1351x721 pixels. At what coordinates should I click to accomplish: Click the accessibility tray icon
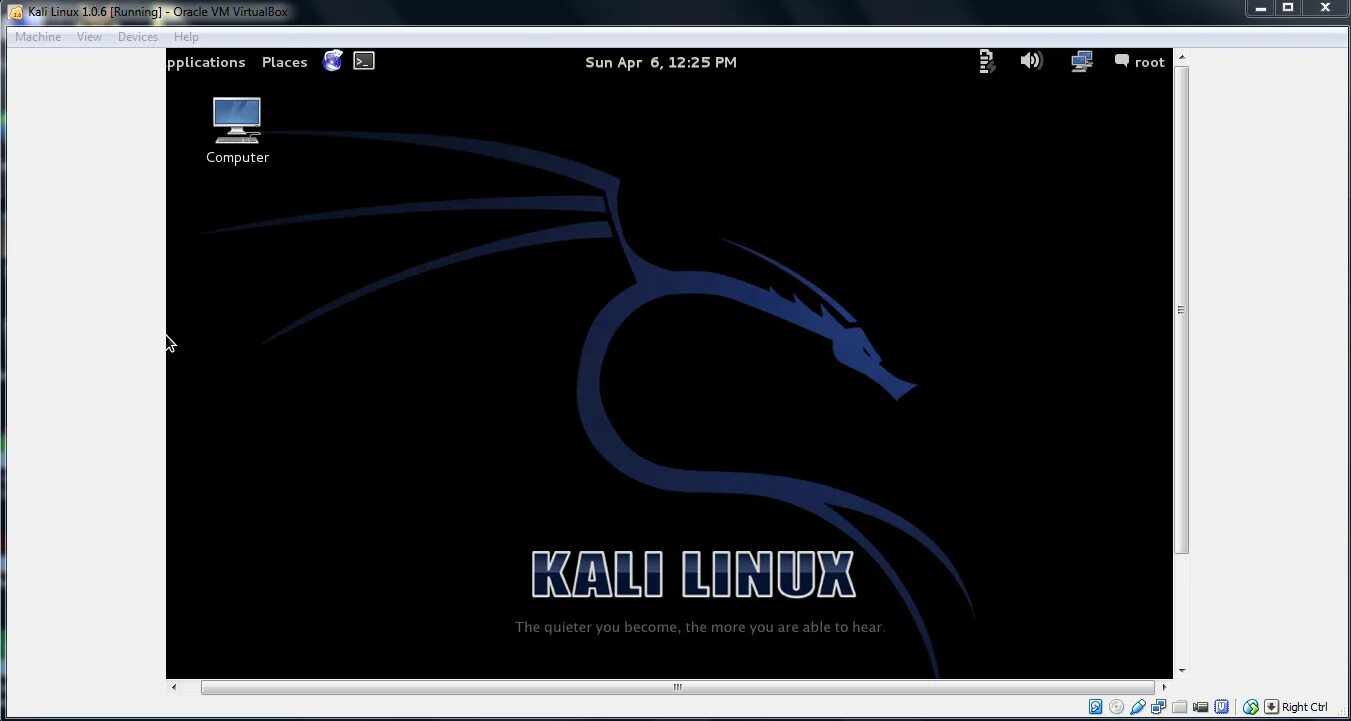pyautogui.click(x=987, y=62)
